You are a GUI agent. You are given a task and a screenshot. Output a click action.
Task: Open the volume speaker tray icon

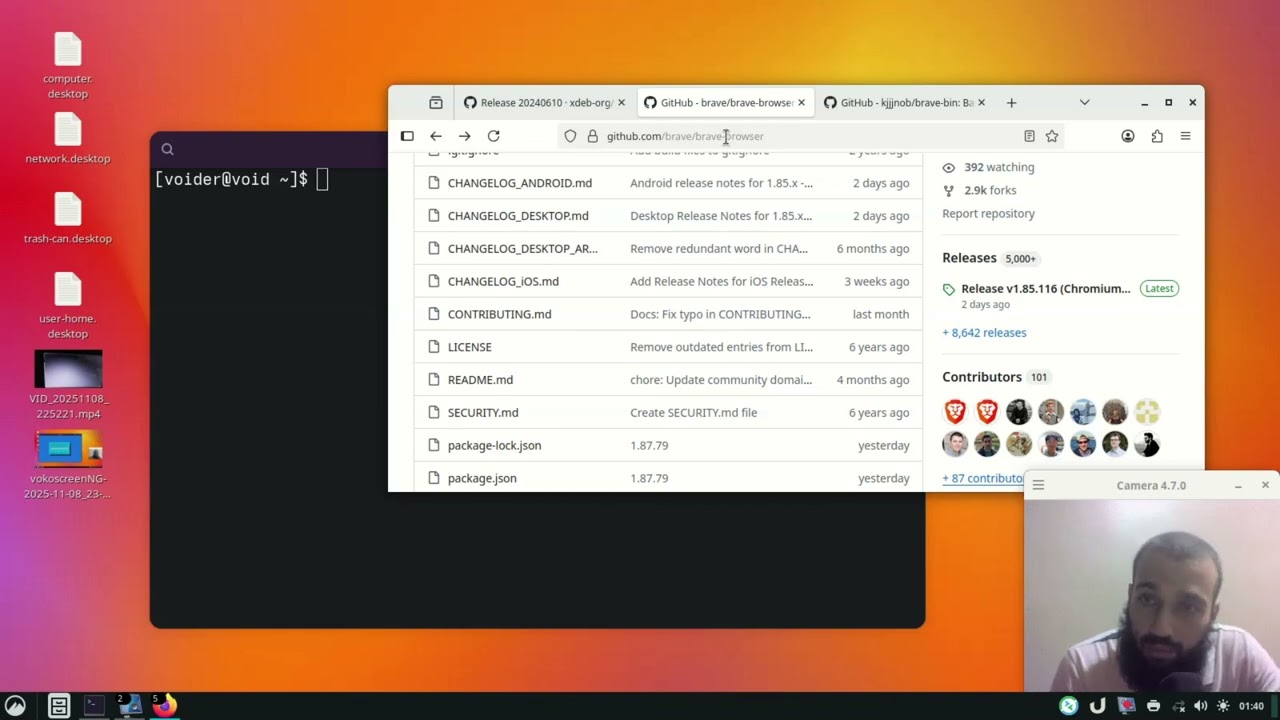click(1200, 706)
